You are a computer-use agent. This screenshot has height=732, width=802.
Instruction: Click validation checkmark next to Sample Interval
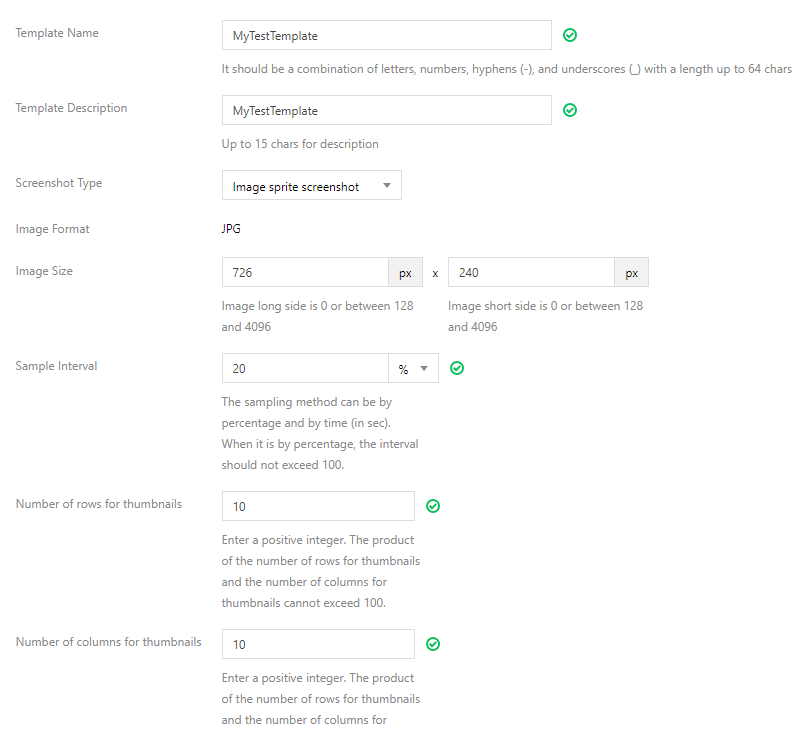(457, 368)
